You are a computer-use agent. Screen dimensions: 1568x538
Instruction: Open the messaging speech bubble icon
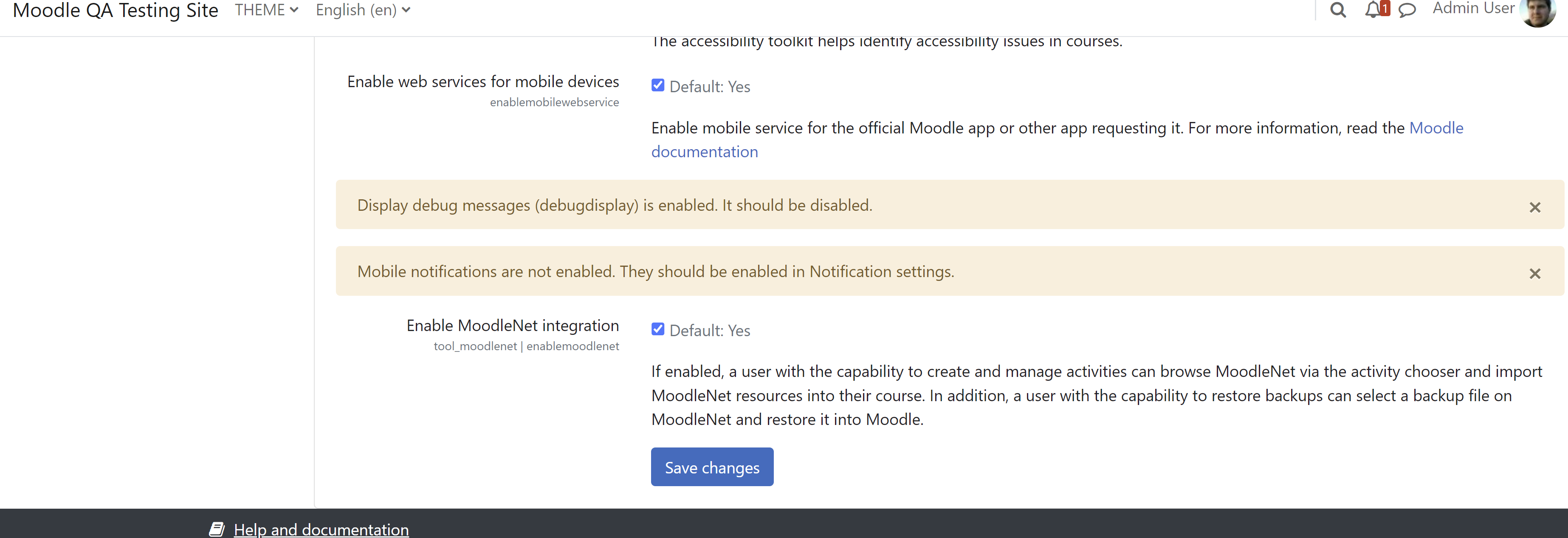[x=1407, y=10]
